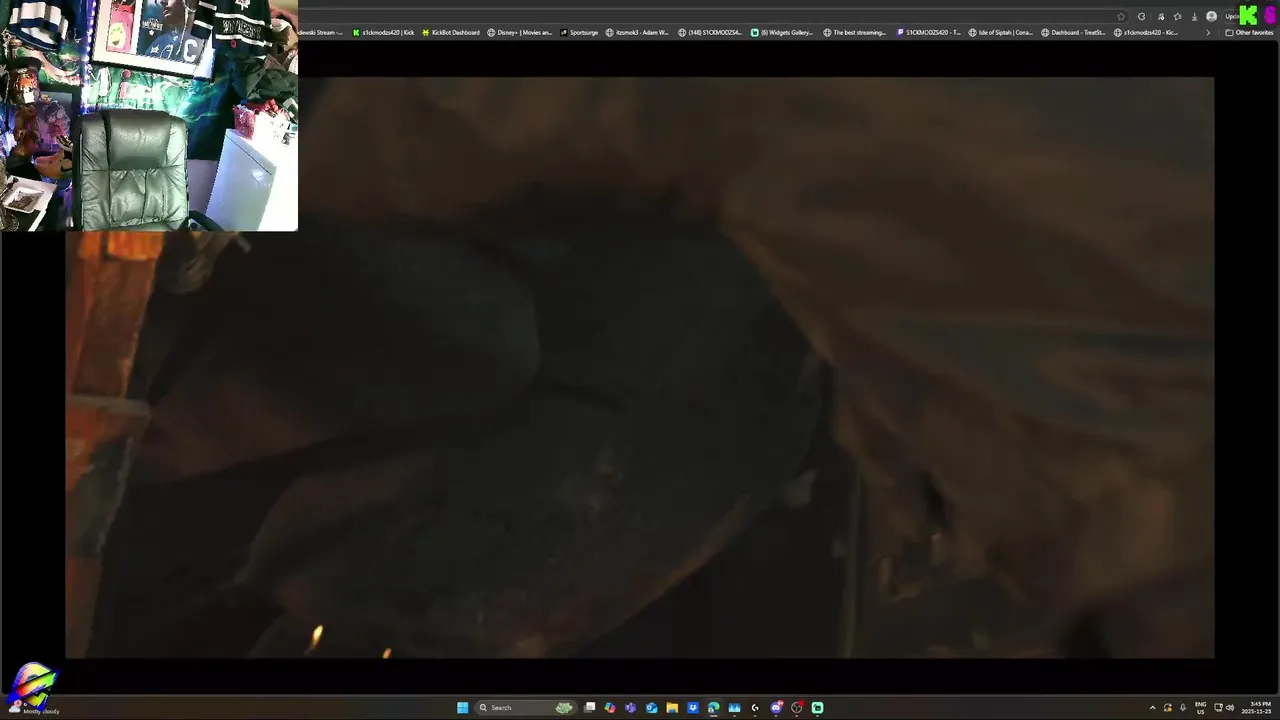Viewport: 1280px width, 720px height.
Task: Open the s1ckmodzs420 | Kick bookmark
Action: click(384, 32)
